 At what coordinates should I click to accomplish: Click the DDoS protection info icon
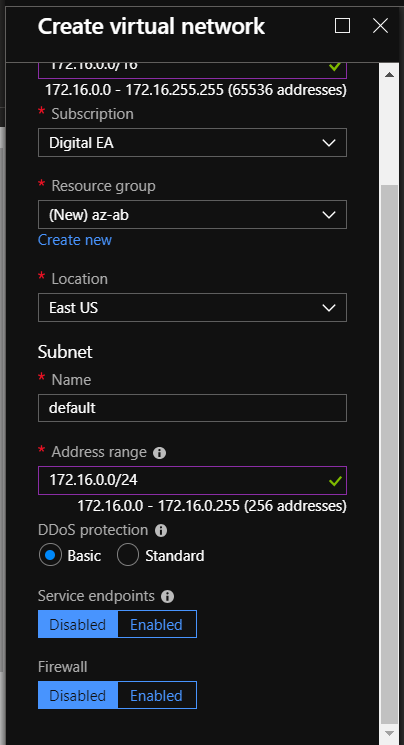161,531
